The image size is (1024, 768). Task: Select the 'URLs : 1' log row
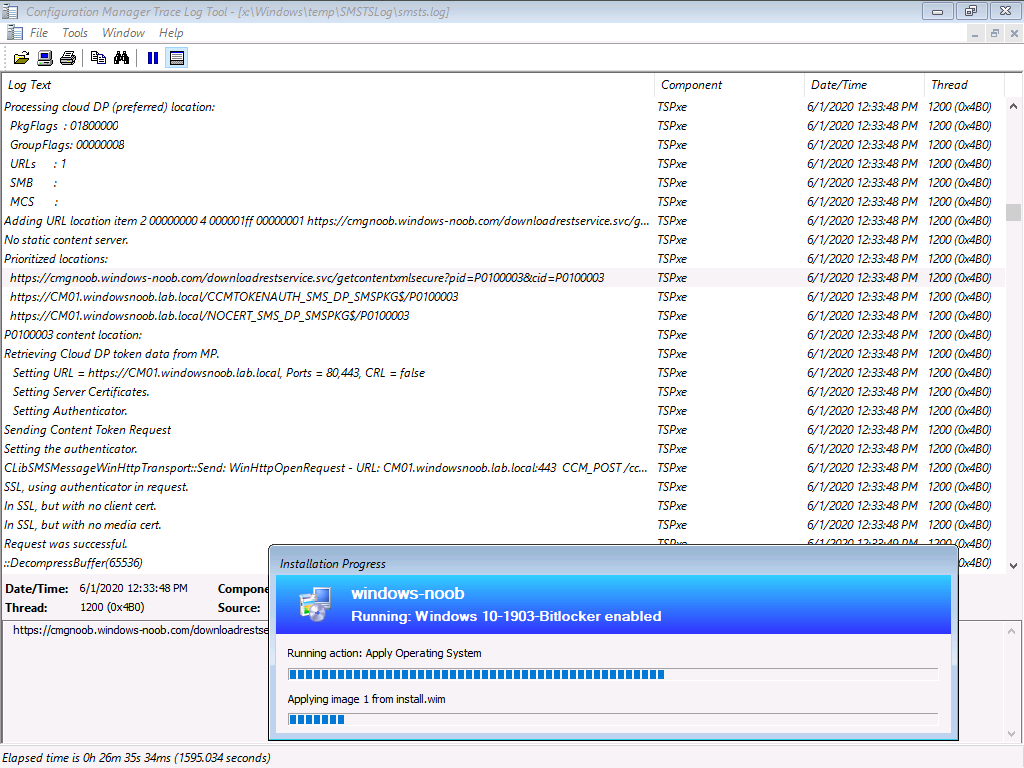[503, 164]
